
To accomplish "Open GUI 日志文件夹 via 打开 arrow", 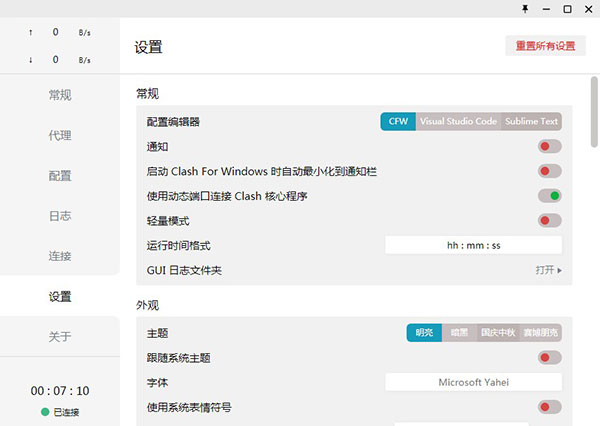I will (x=548, y=270).
